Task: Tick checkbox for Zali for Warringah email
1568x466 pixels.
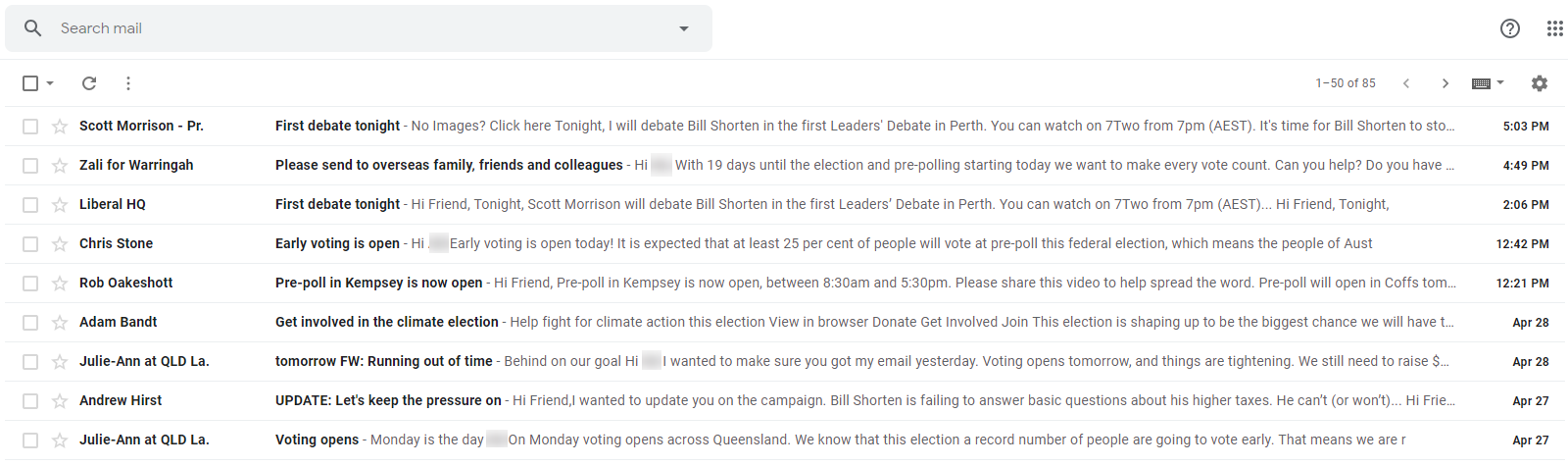Action: [30, 166]
